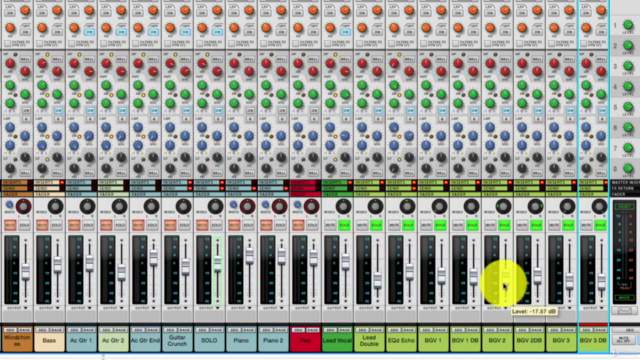640x360 pixels.
Task: Check Filters to Dyn S/C on Ac Gtr 2
Action: point(103,43)
